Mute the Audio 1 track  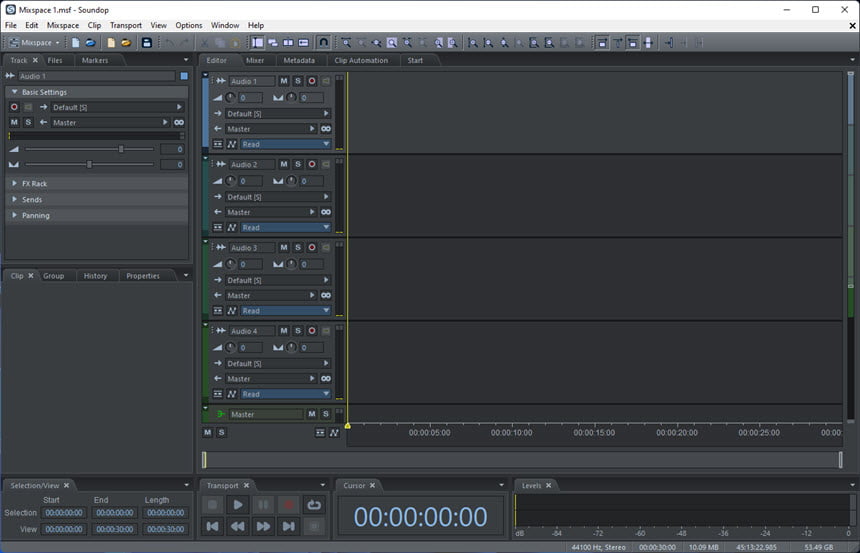coord(284,81)
